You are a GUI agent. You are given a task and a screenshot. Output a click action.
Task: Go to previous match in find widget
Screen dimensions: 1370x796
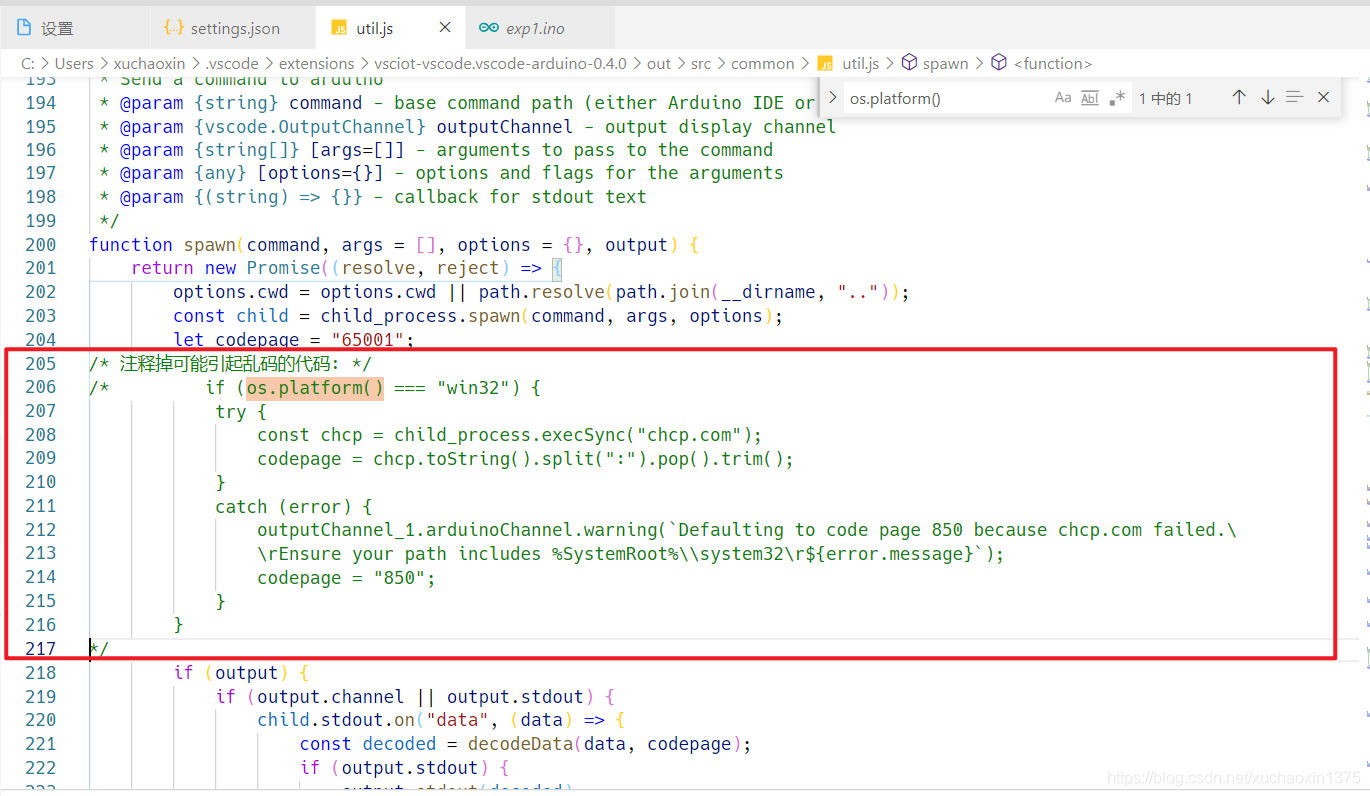tap(1239, 98)
